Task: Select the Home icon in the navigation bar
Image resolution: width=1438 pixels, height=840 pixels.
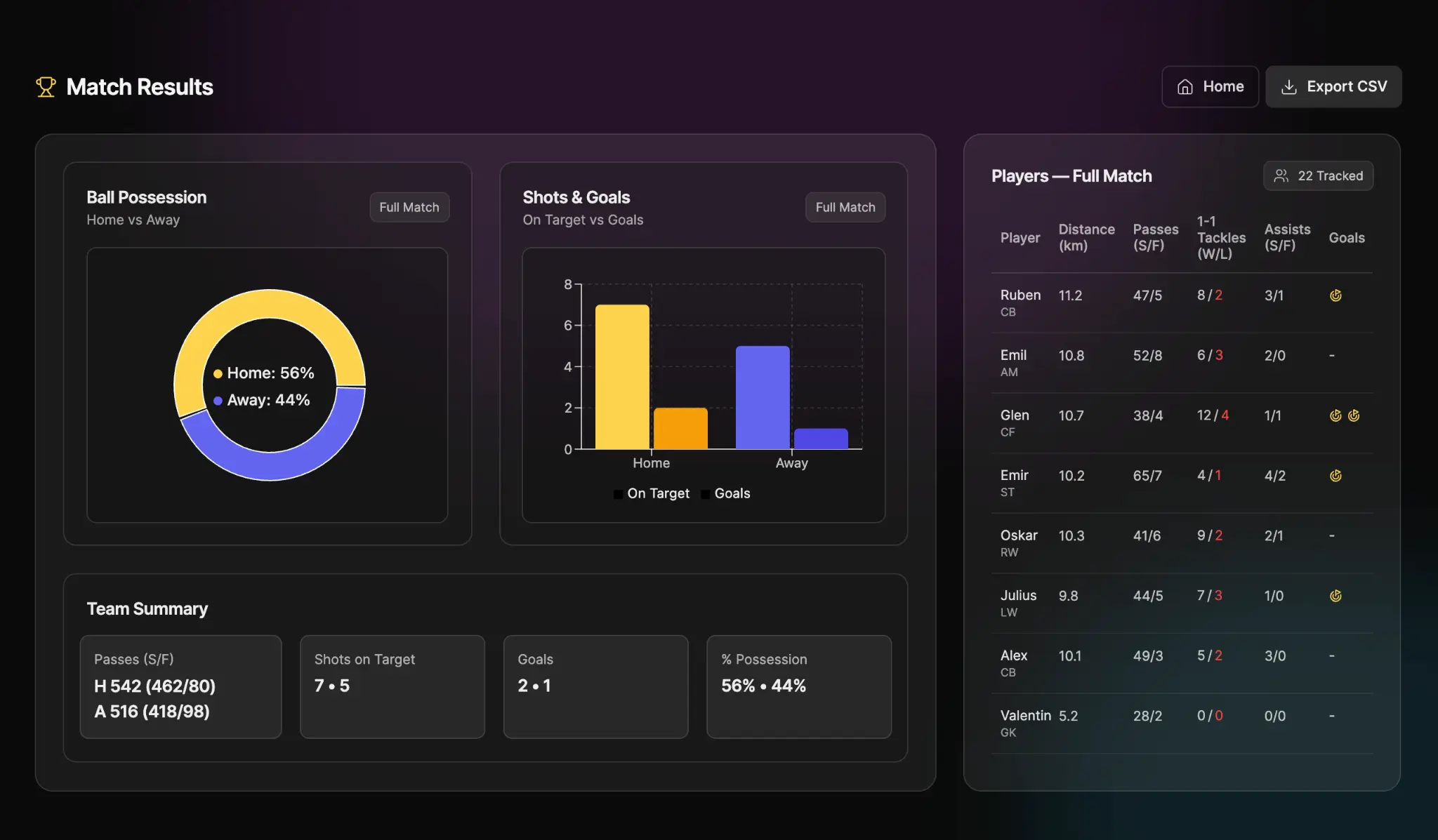Action: pos(1186,86)
